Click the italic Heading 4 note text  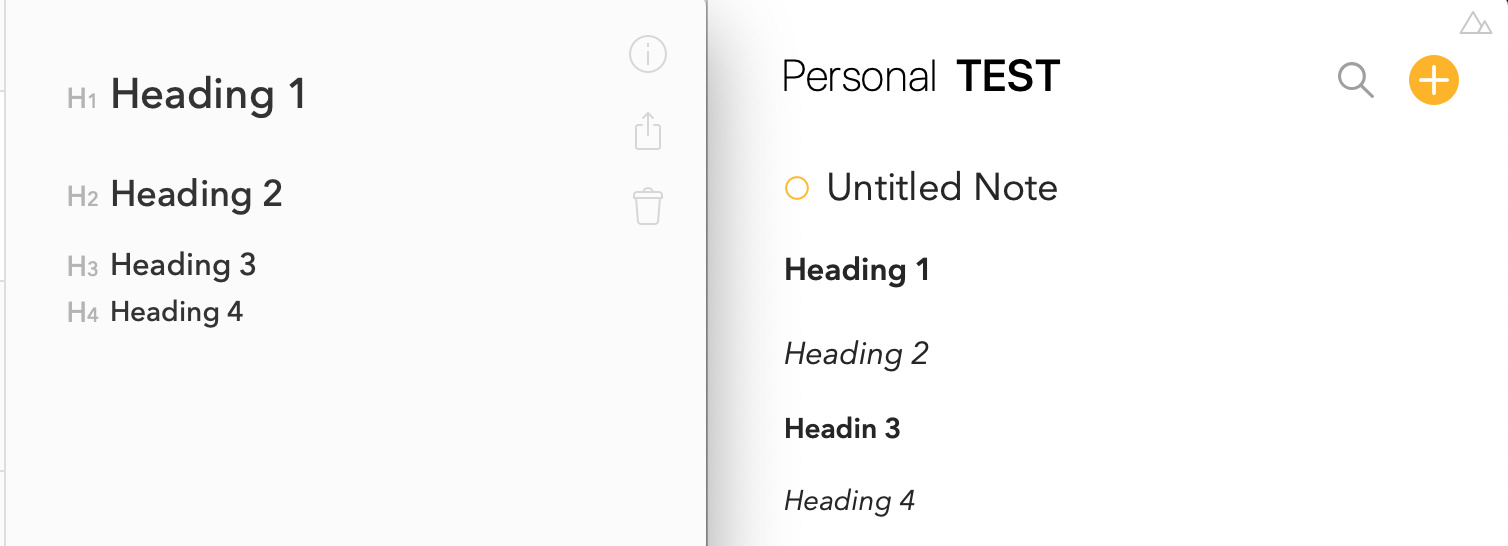849,501
